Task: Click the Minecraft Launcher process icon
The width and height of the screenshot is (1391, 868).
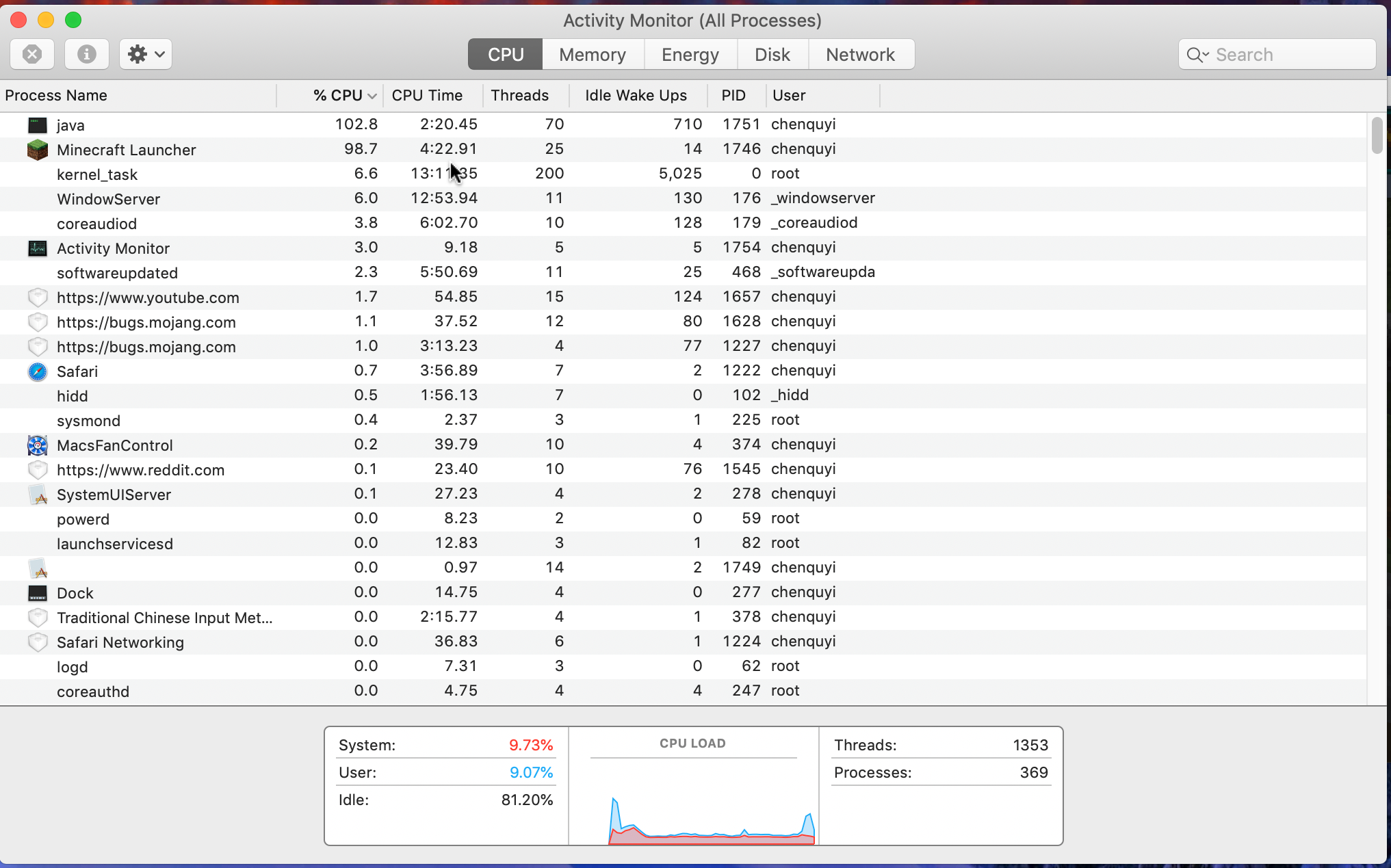Action: tap(38, 150)
